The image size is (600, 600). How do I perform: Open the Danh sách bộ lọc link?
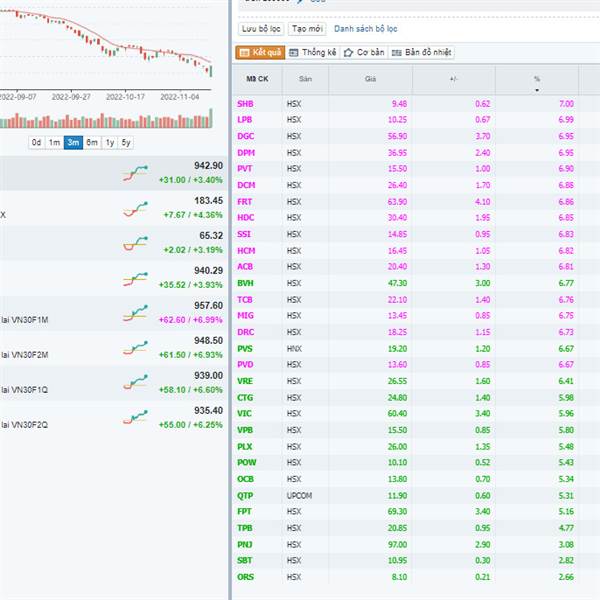click(x=365, y=29)
